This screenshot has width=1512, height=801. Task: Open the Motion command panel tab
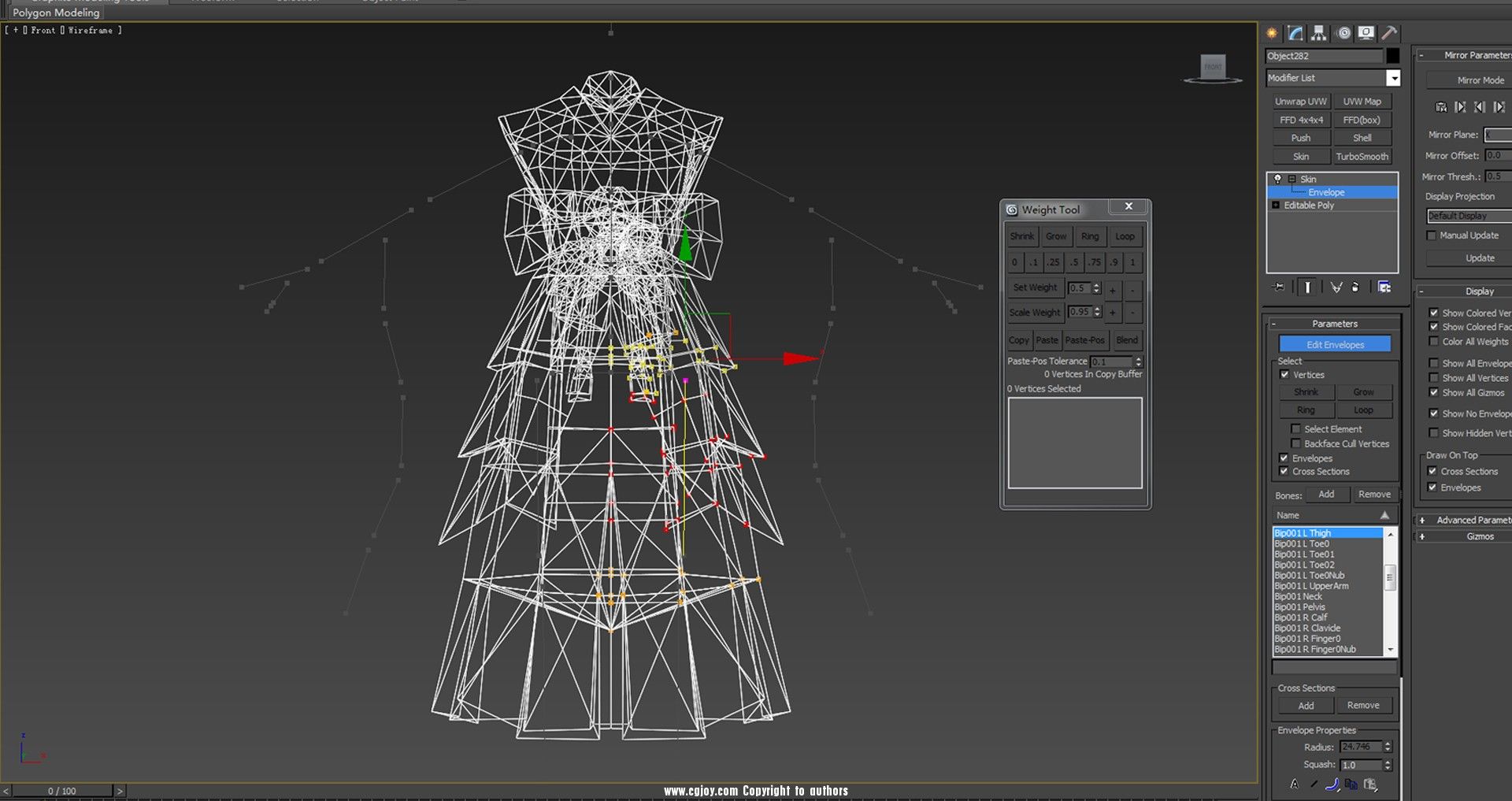1343,33
